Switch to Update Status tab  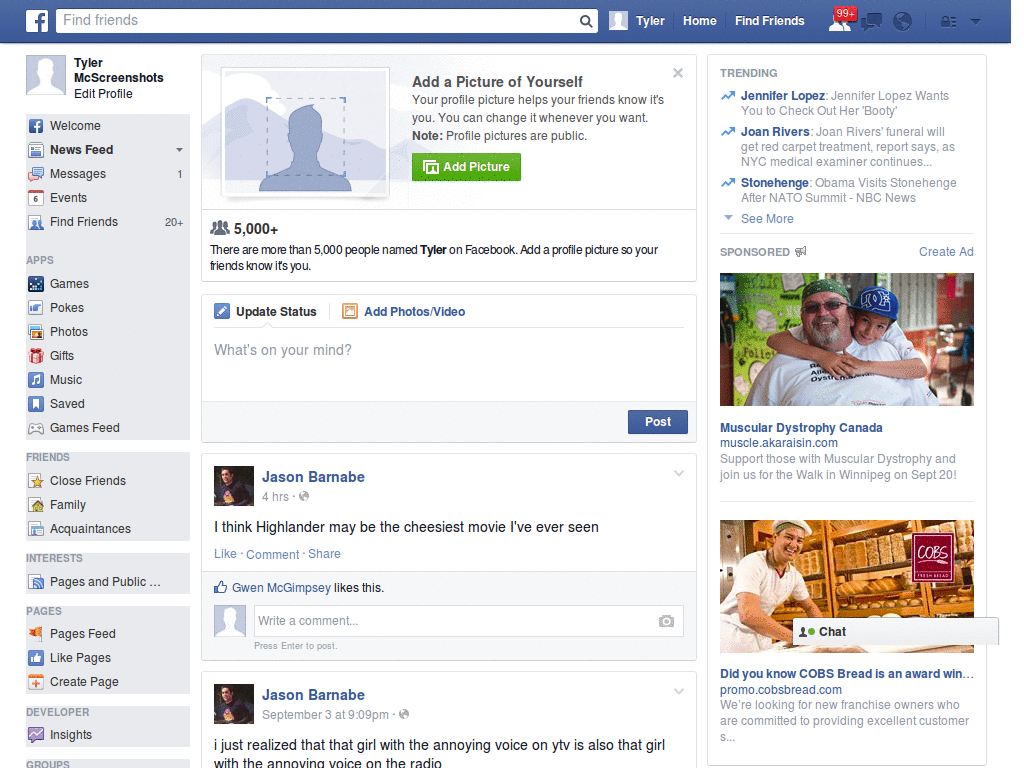click(x=266, y=312)
